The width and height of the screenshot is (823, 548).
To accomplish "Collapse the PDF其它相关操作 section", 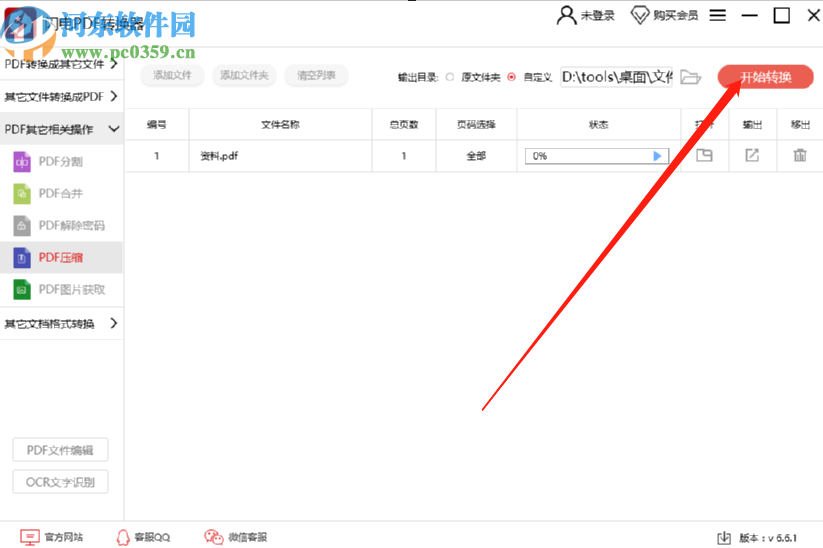I will [x=61, y=129].
